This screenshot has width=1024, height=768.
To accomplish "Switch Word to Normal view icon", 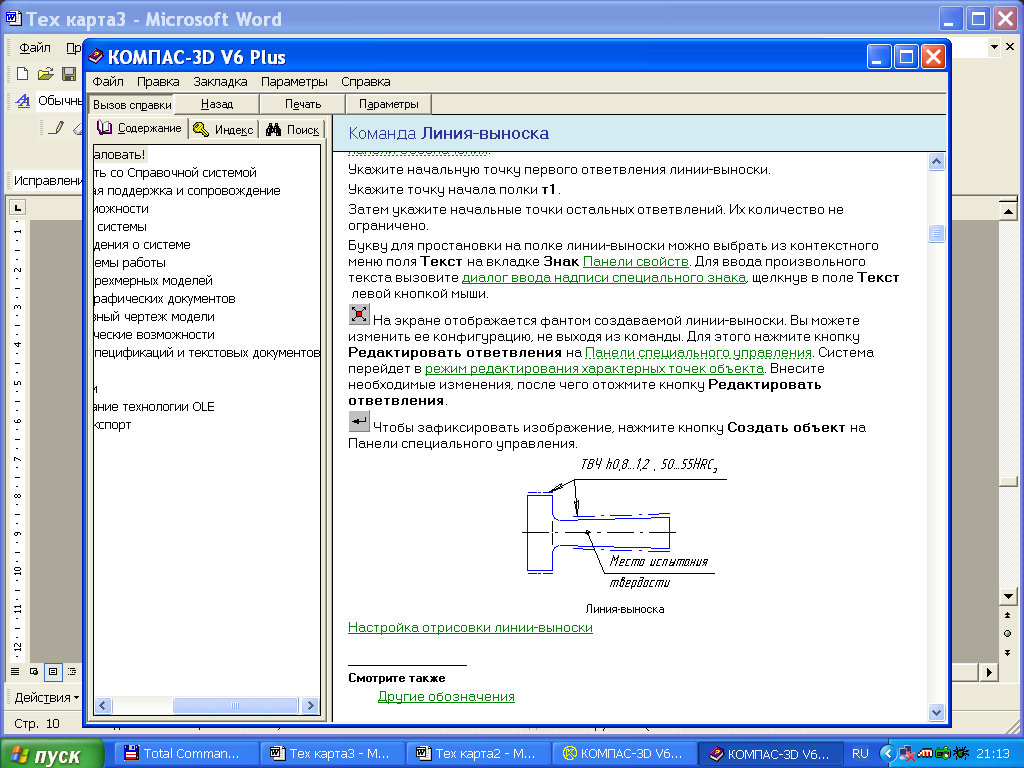I will click(15, 671).
